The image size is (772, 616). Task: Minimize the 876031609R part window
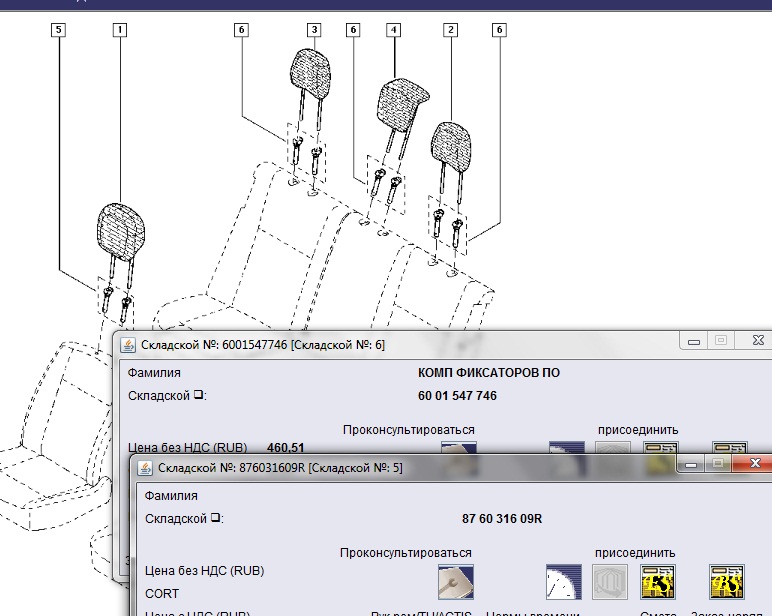(689, 465)
